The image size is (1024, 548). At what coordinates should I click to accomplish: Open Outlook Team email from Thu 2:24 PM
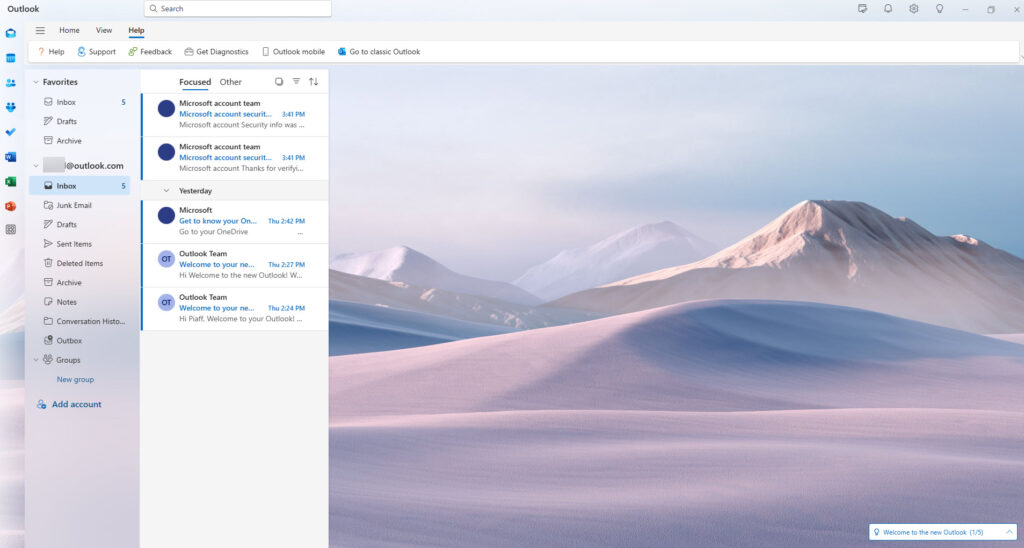tap(235, 308)
